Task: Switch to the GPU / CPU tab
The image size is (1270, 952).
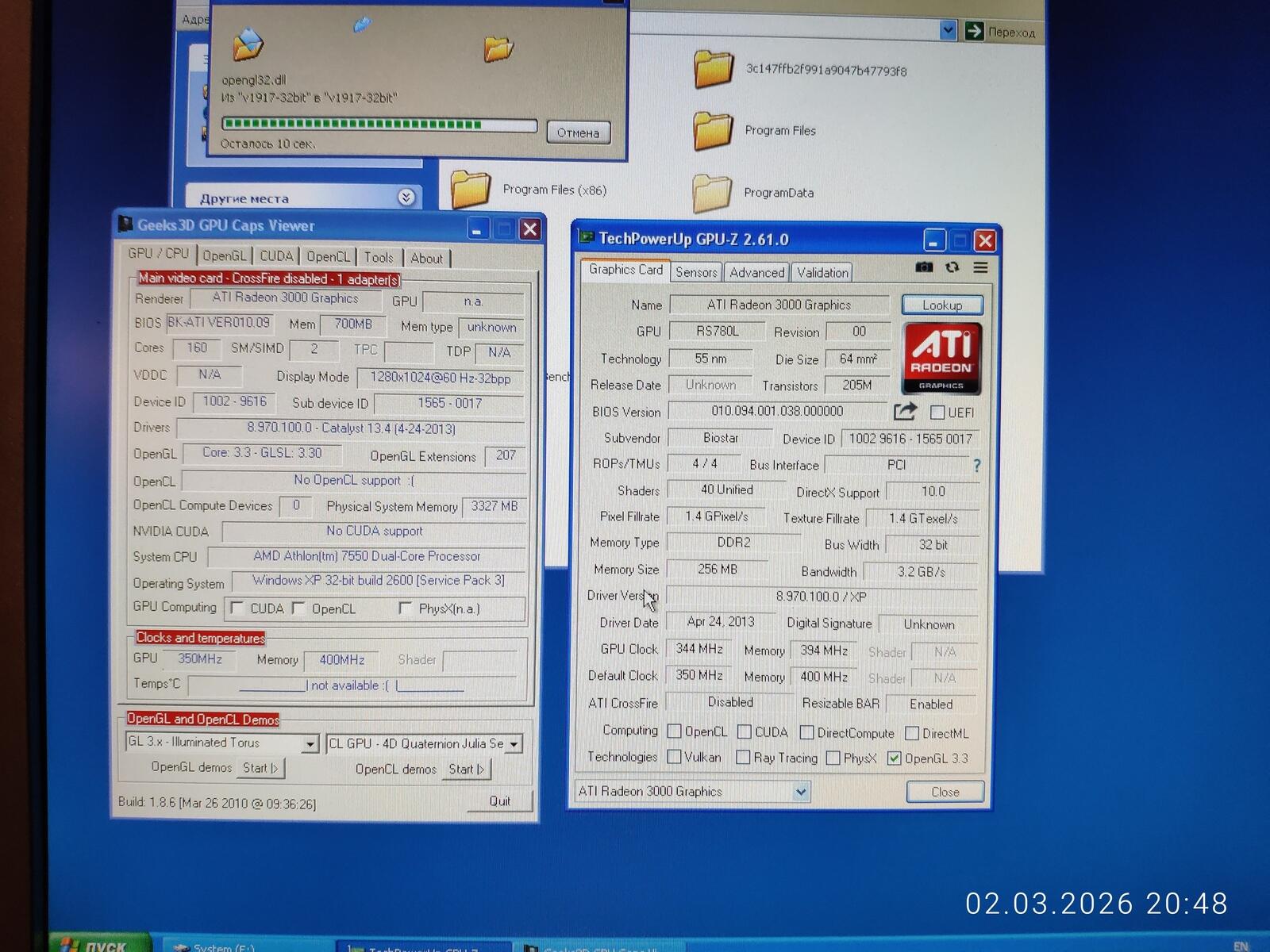Action: (159, 254)
